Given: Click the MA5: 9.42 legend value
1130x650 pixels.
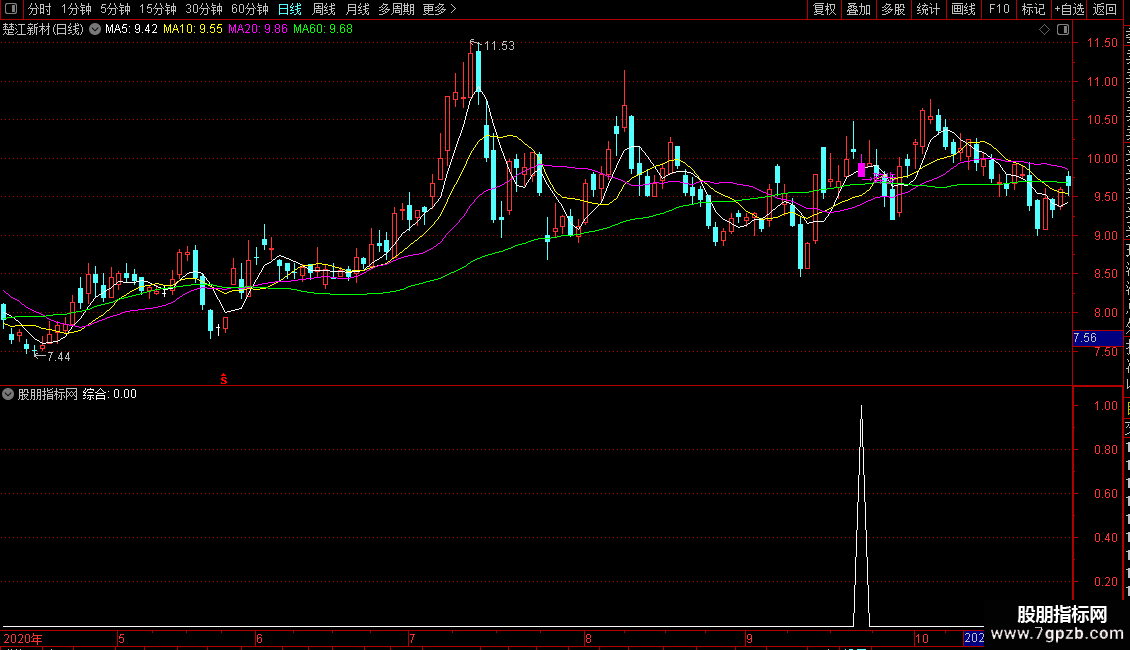Looking at the screenshot, I should pos(131,30).
